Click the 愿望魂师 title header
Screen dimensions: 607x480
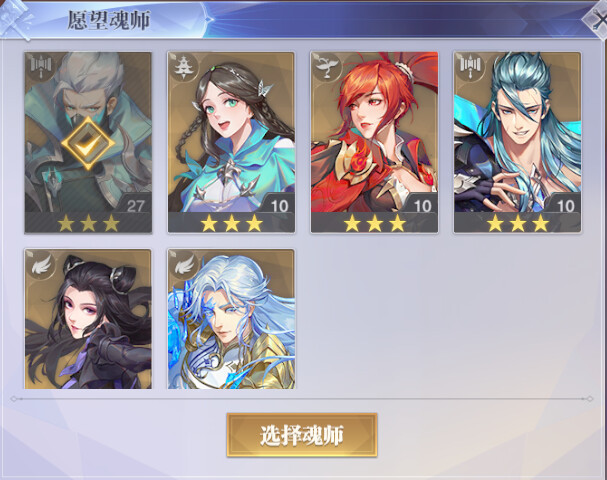click(x=109, y=20)
